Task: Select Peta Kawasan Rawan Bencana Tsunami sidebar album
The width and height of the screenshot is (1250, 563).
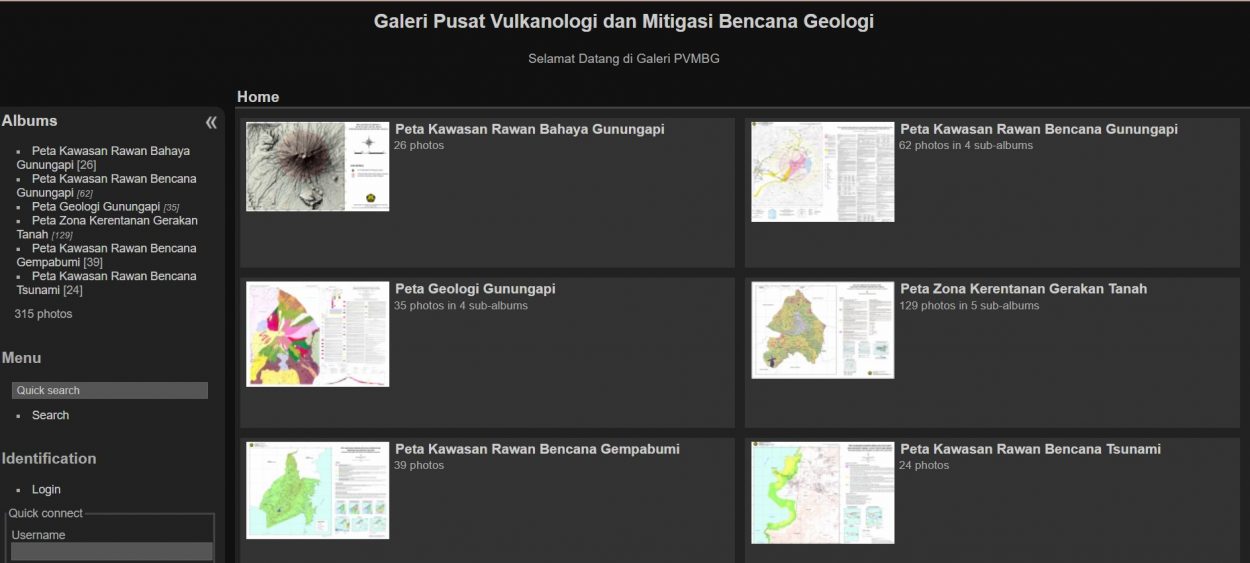Action: click(106, 283)
